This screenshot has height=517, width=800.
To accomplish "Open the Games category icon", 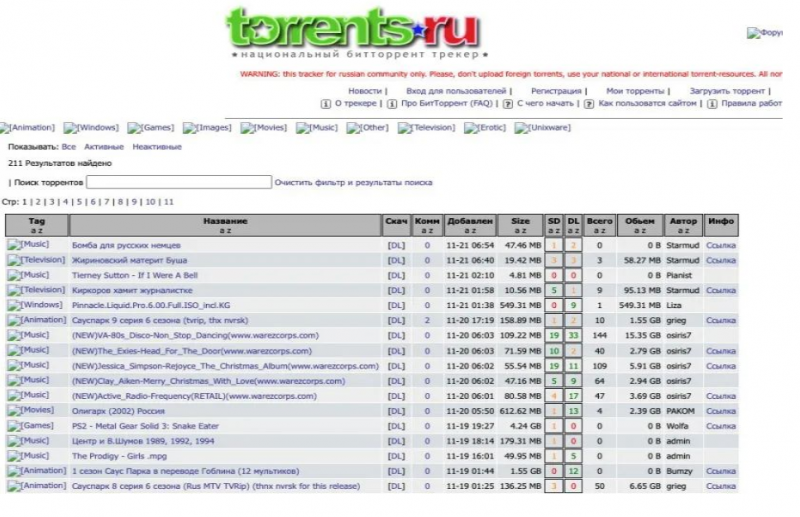I will tap(151, 128).
